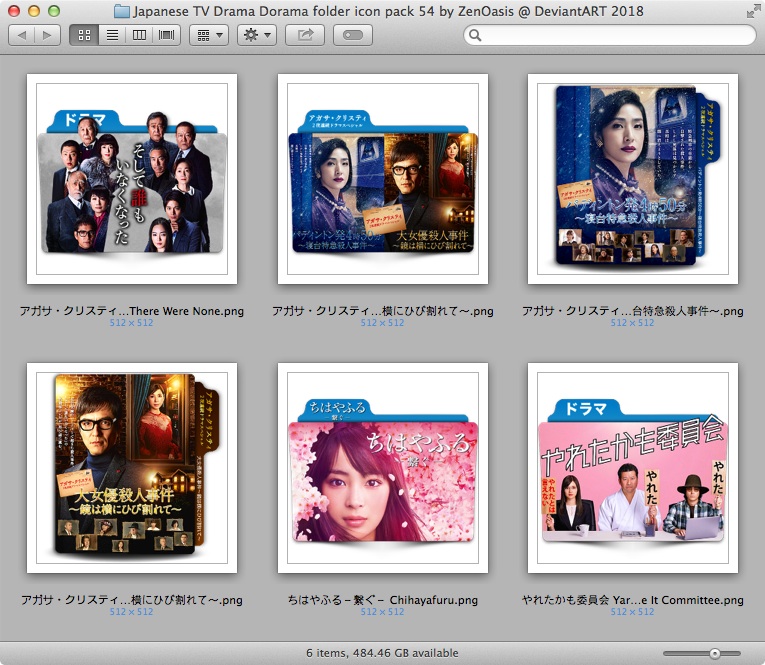Click filename 'ちはやふる -繋ぐ- Chihayafuru.png'
The image size is (765, 665).
(x=382, y=600)
